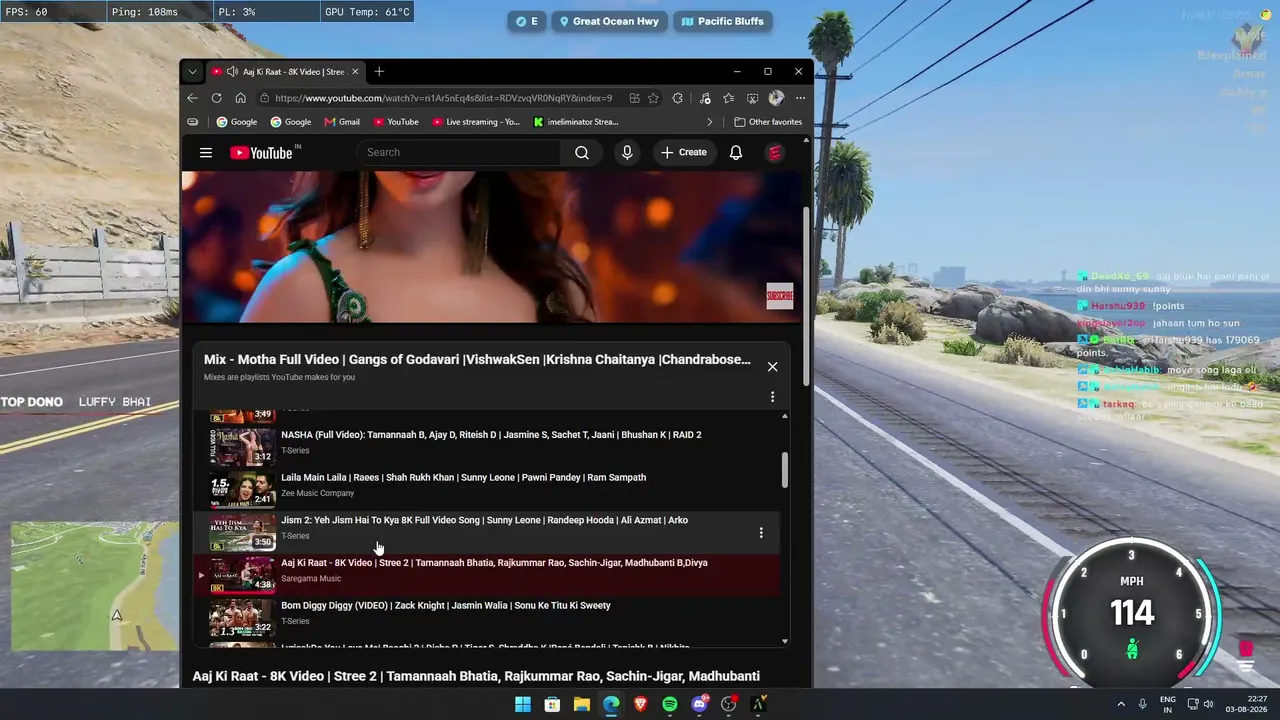The height and width of the screenshot is (720, 1280).
Task: Open Spotify from the taskbar
Action: coord(670,704)
